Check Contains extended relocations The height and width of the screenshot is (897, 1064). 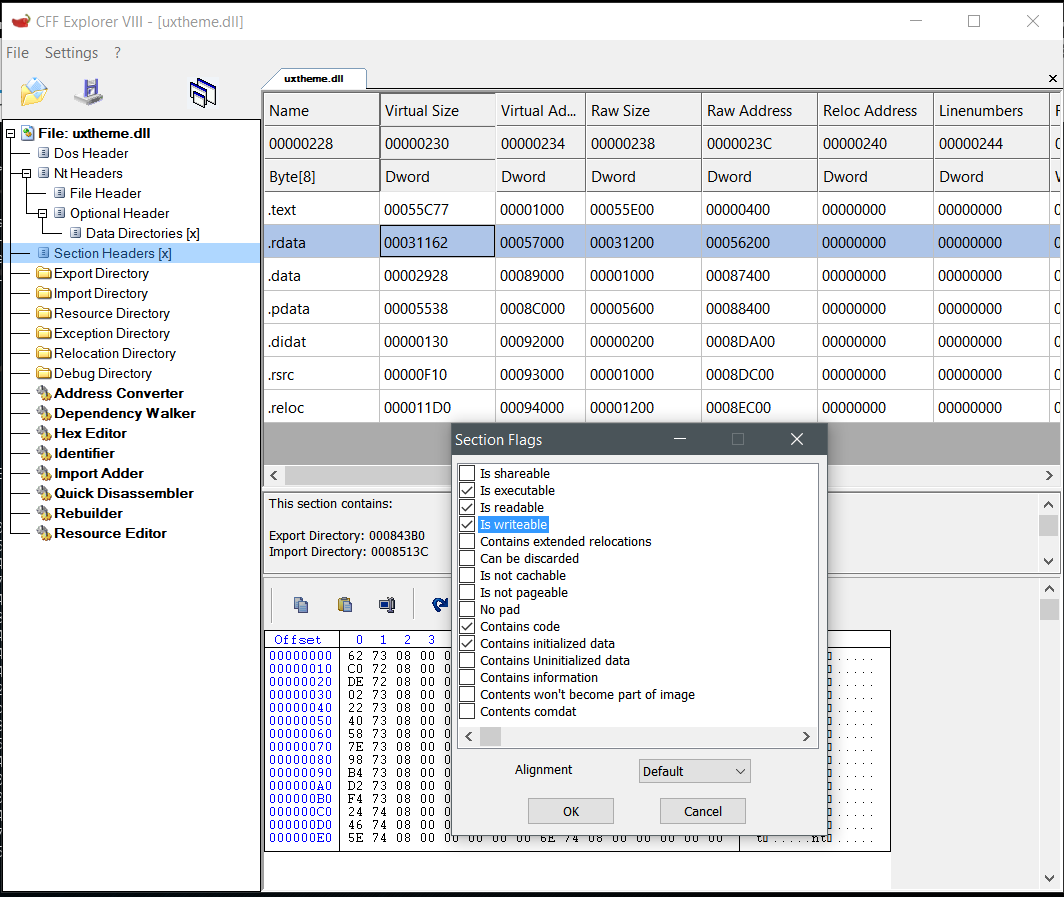[x=467, y=541]
